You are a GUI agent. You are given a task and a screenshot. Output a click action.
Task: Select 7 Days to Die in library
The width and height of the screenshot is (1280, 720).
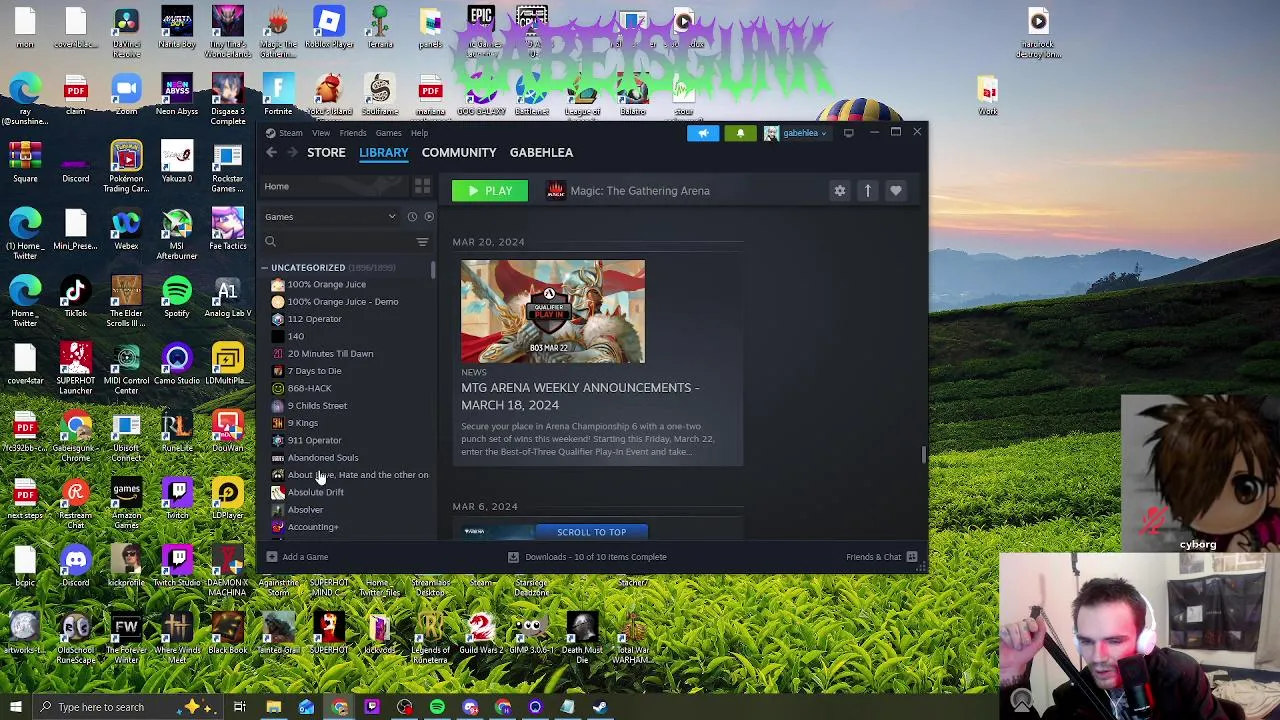click(x=314, y=371)
